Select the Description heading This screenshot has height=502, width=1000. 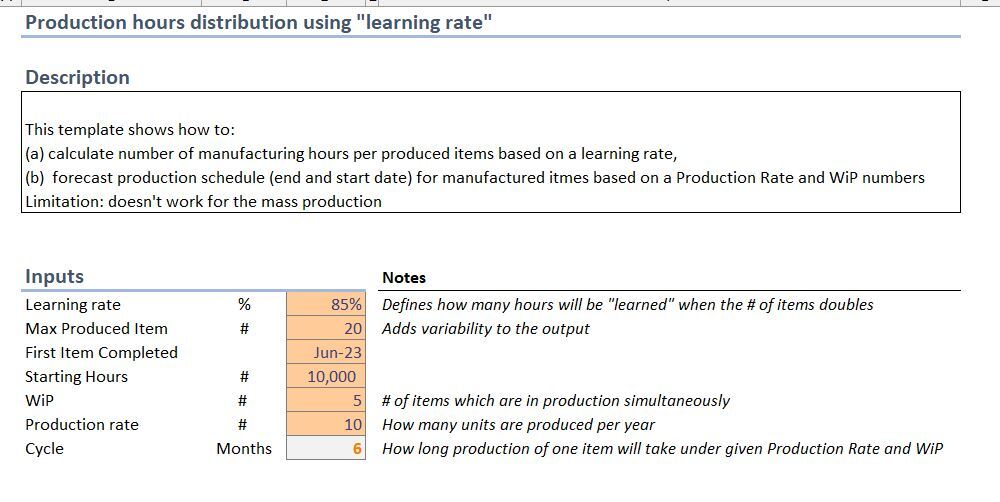click(x=77, y=77)
